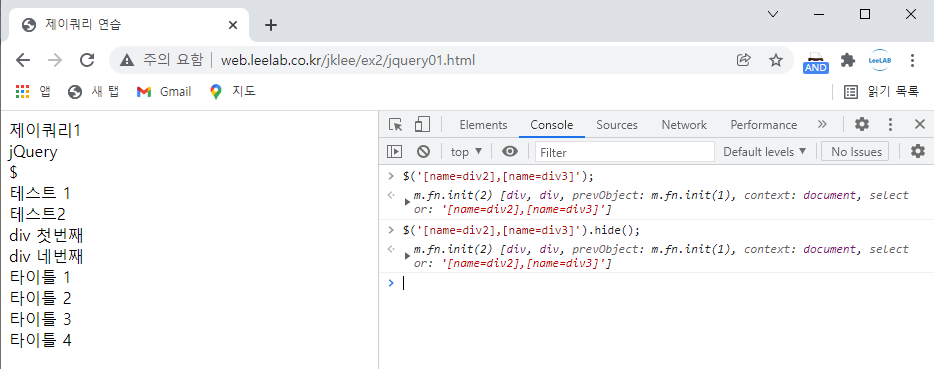
Task: Click the text 타이틀 2
Action: point(41,298)
